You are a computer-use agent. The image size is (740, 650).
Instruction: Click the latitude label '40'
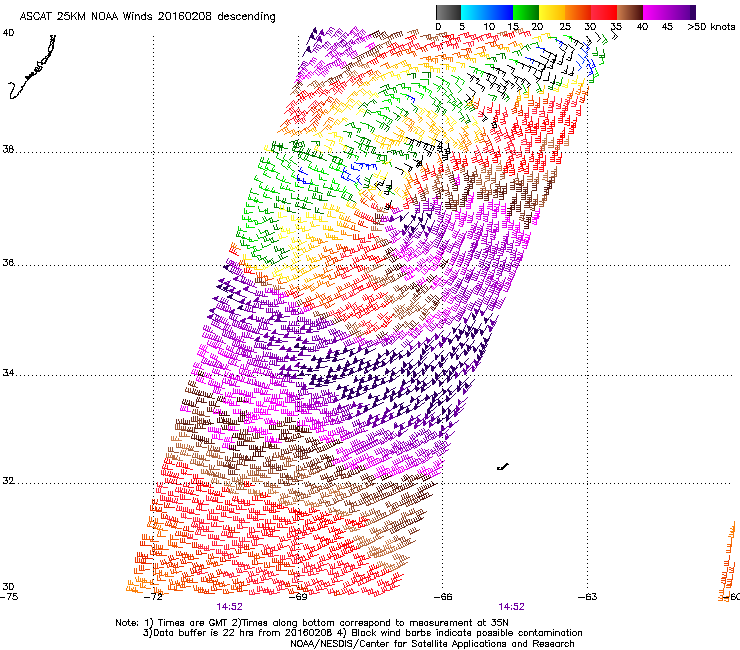(8, 33)
